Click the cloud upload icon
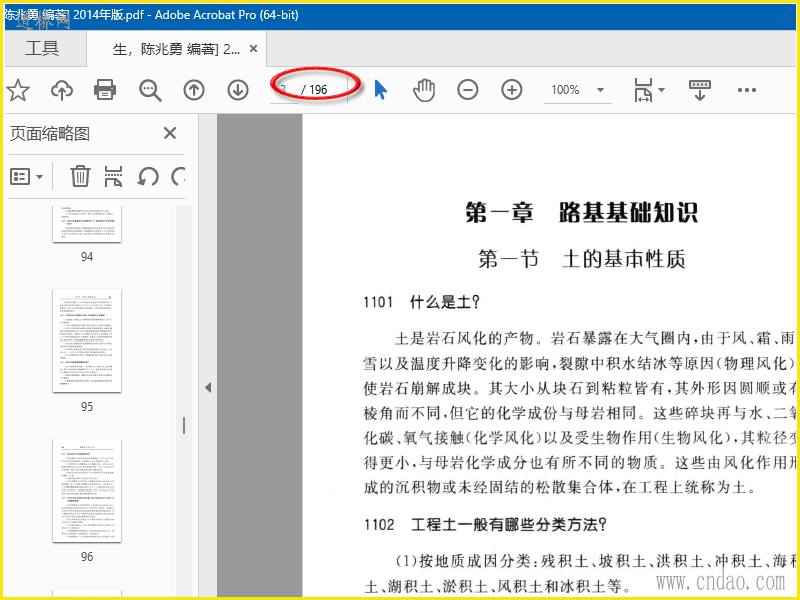 (x=62, y=90)
